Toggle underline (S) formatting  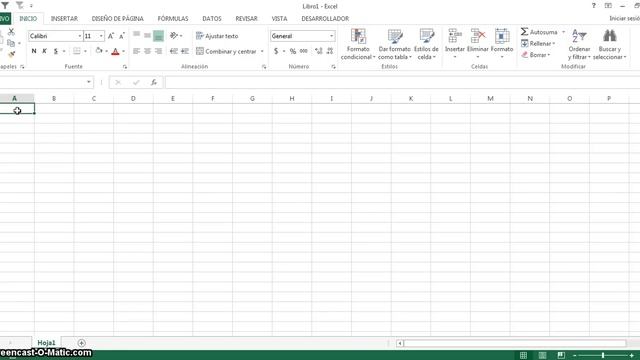(x=56, y=51)
